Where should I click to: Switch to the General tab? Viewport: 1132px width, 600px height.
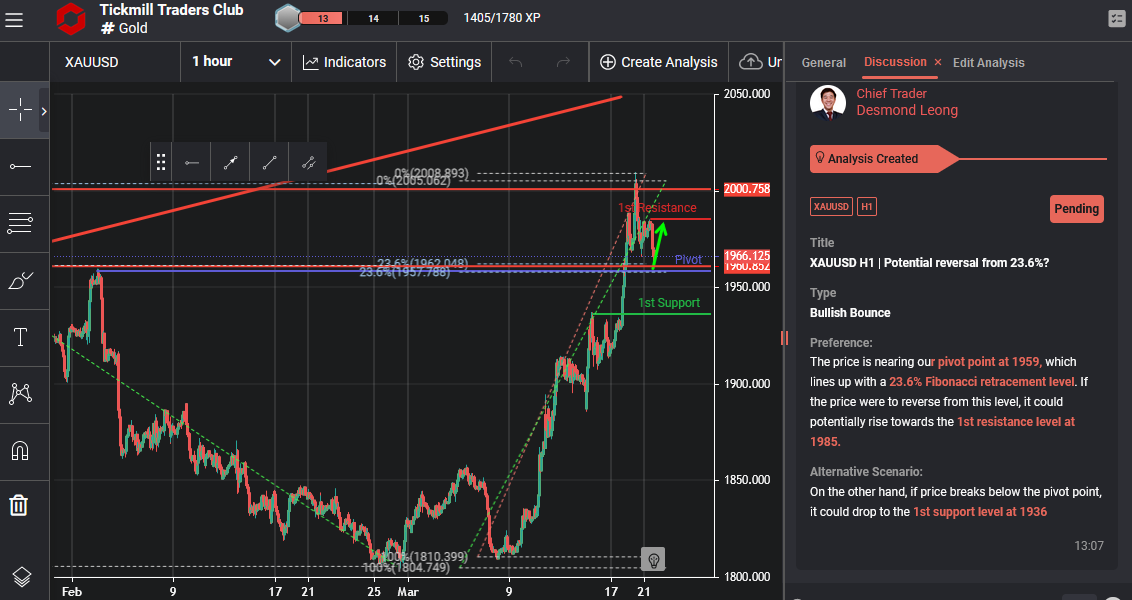click(x=824, y=63)
